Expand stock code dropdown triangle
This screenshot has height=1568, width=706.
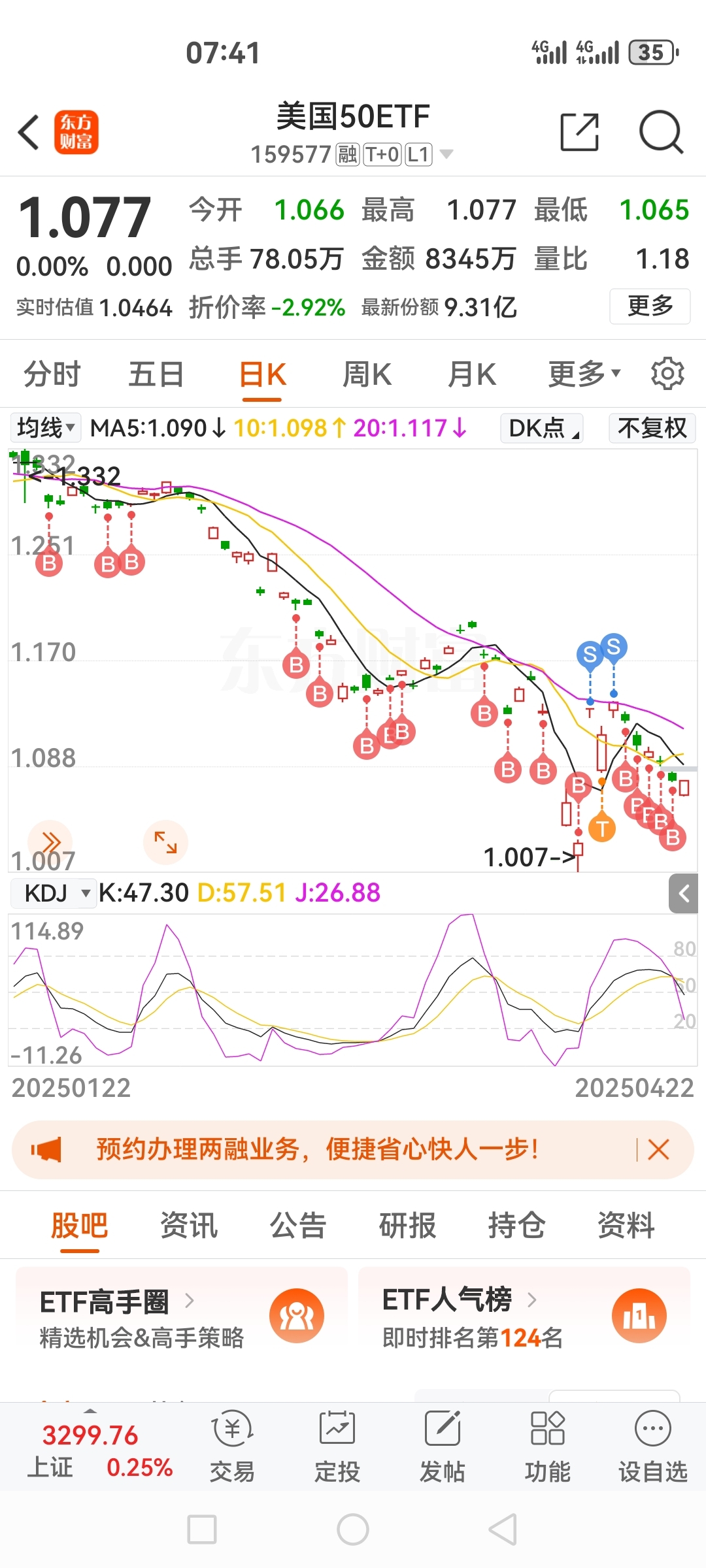coord(446,155)
